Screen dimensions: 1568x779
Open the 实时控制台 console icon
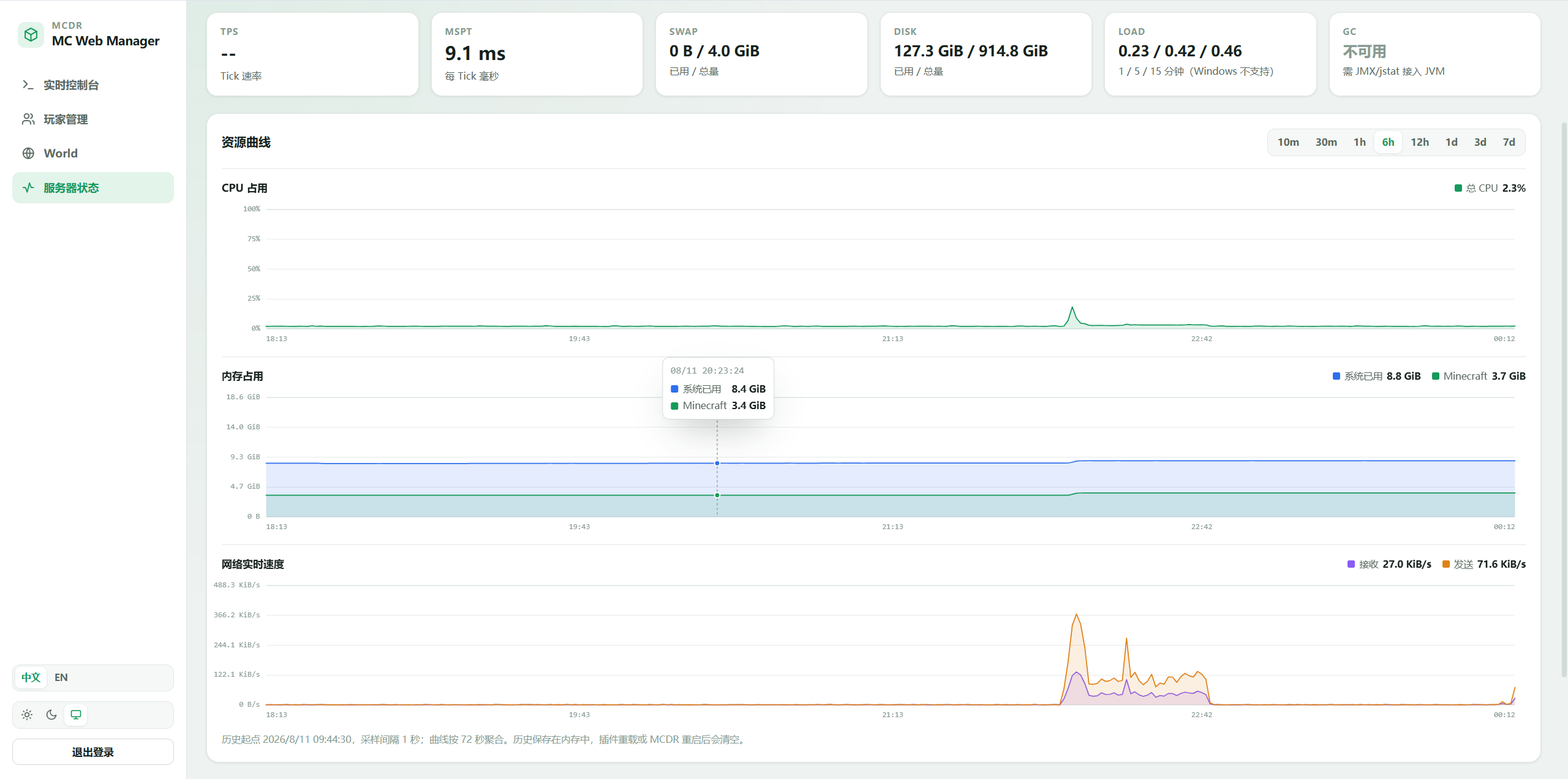point(28,85)
